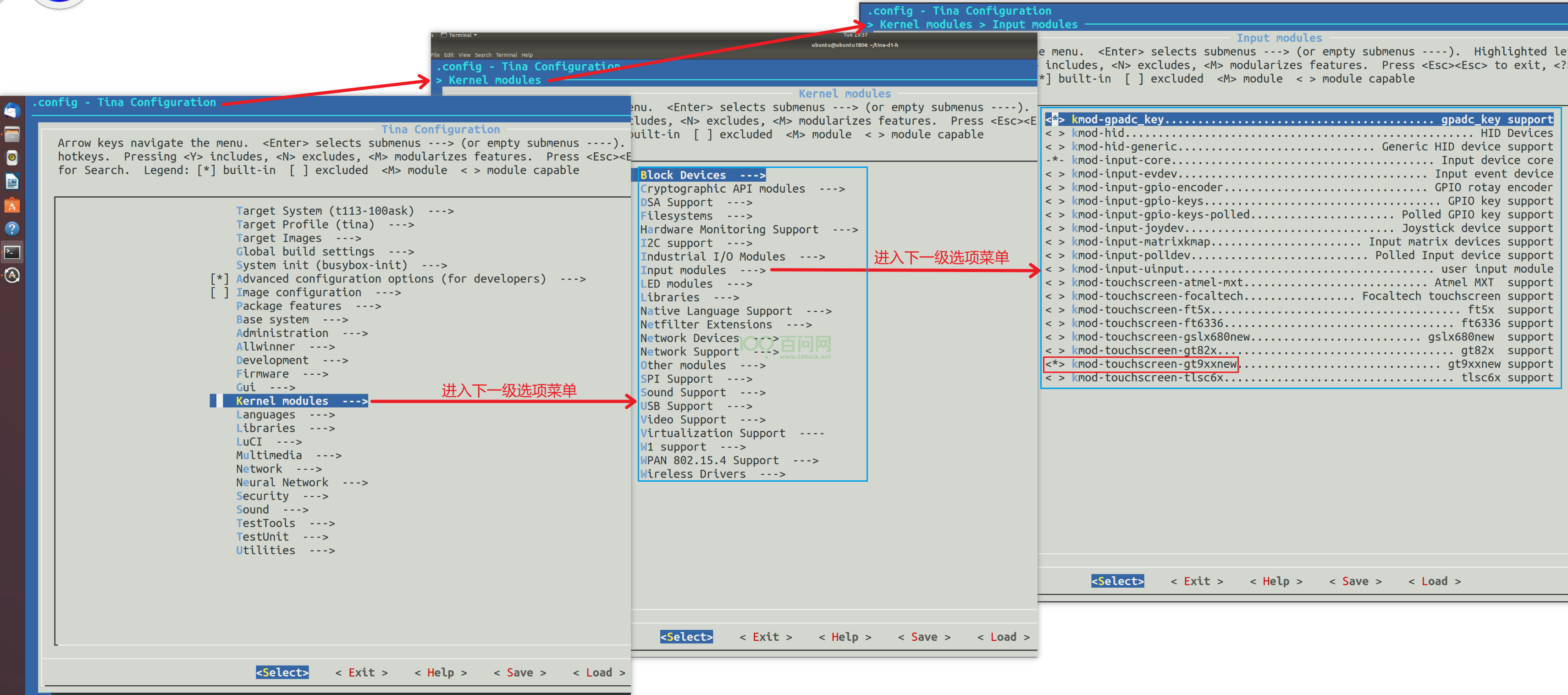Launch Rhythmbox speaker icon in dock
This screenshot has height=695, width=1568.
click(12, 158)
